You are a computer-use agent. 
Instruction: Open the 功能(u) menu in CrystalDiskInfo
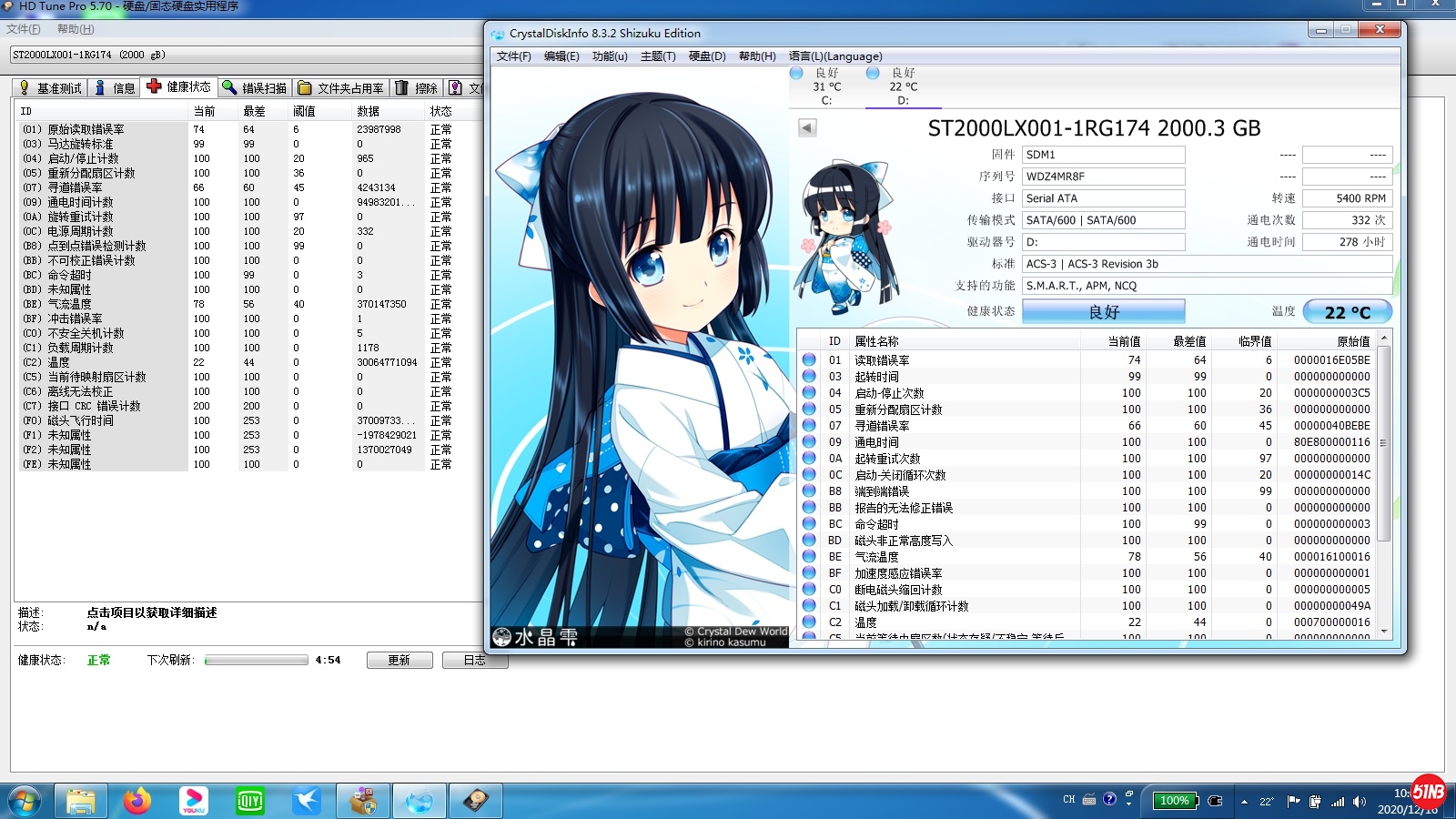point(609,56)
